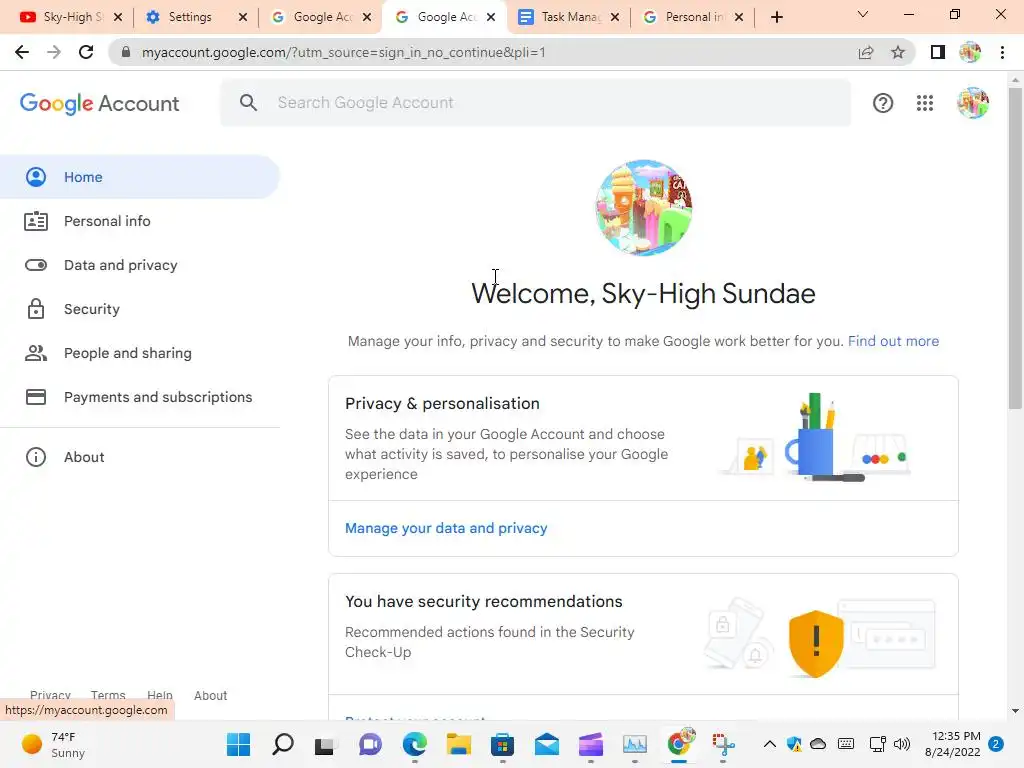Open Microsoft Store from taskbar
The height and width of the screenshot is (768, 1024).
[x=502, y=744]
